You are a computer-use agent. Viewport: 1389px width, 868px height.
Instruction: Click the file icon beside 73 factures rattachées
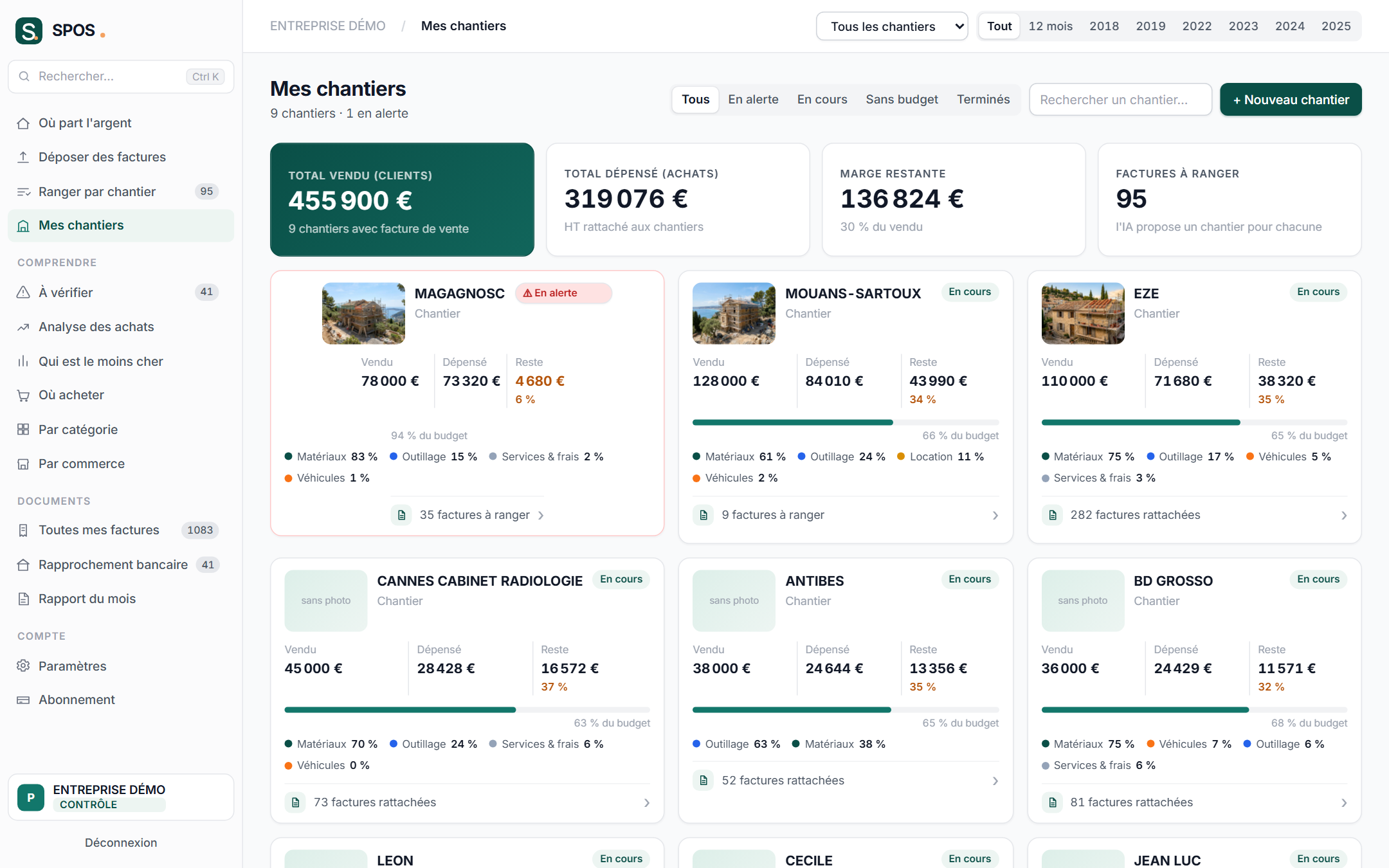[x=295, y=802]
